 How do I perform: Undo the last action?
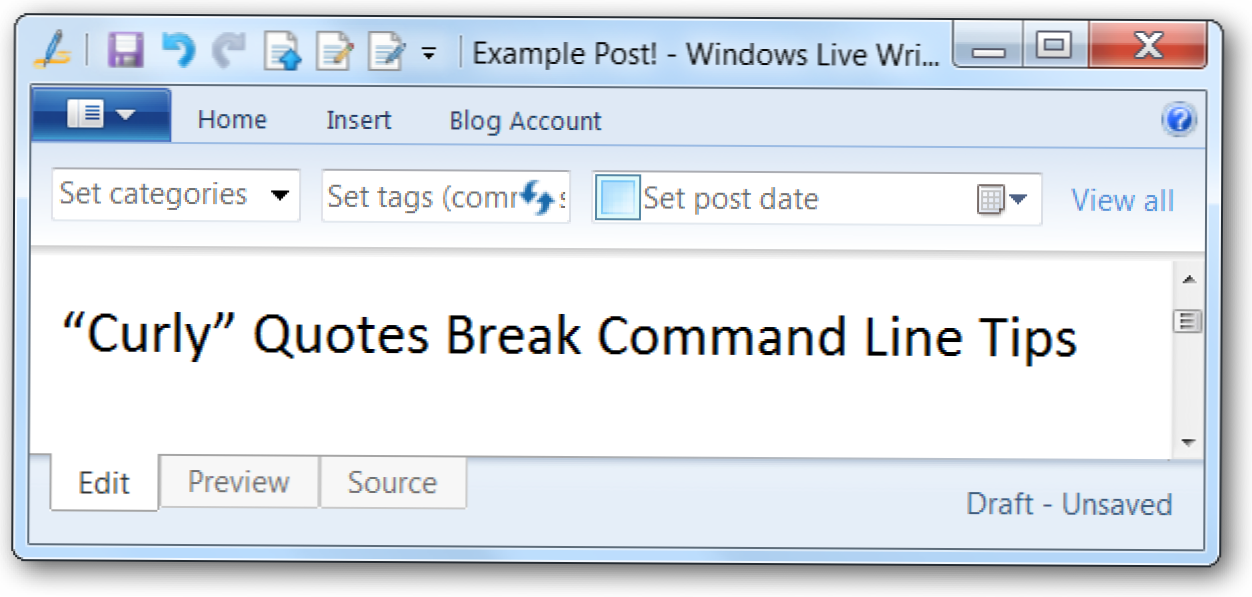[178, 50]
